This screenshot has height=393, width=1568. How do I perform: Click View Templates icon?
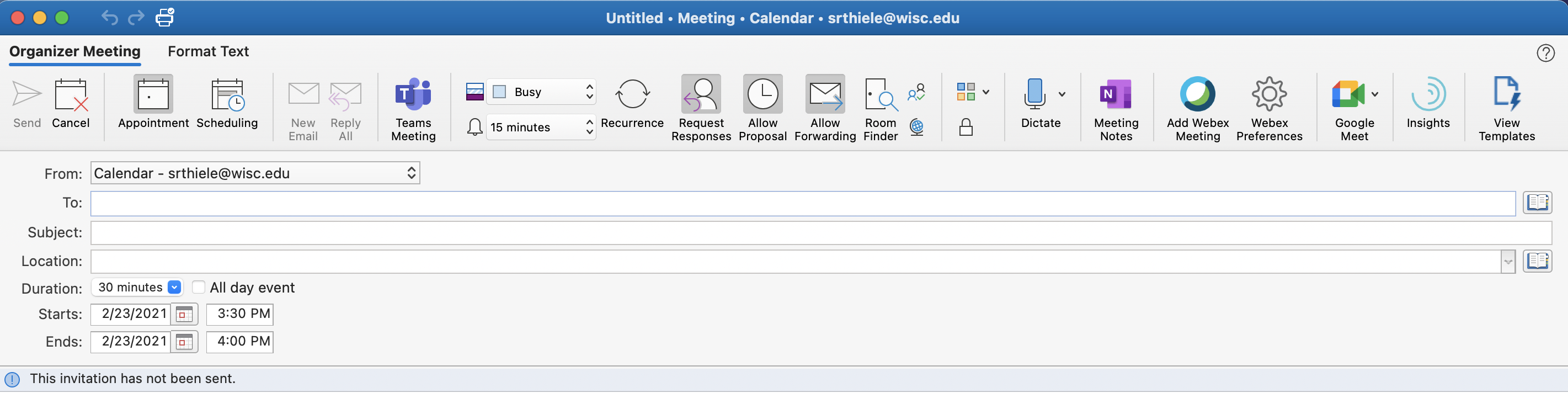(x=1507, y=94)
